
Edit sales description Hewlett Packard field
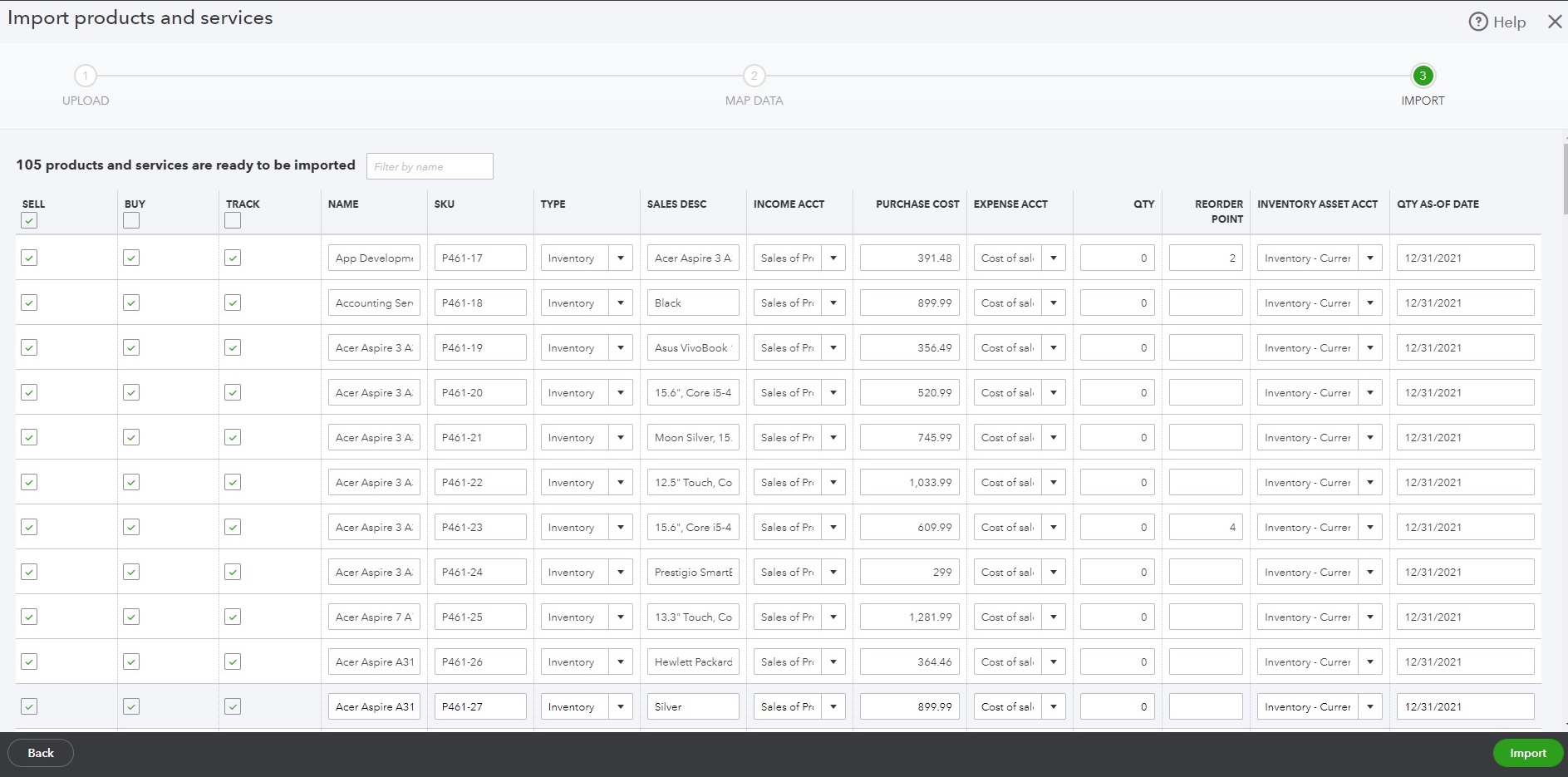(x=693, y=661)
